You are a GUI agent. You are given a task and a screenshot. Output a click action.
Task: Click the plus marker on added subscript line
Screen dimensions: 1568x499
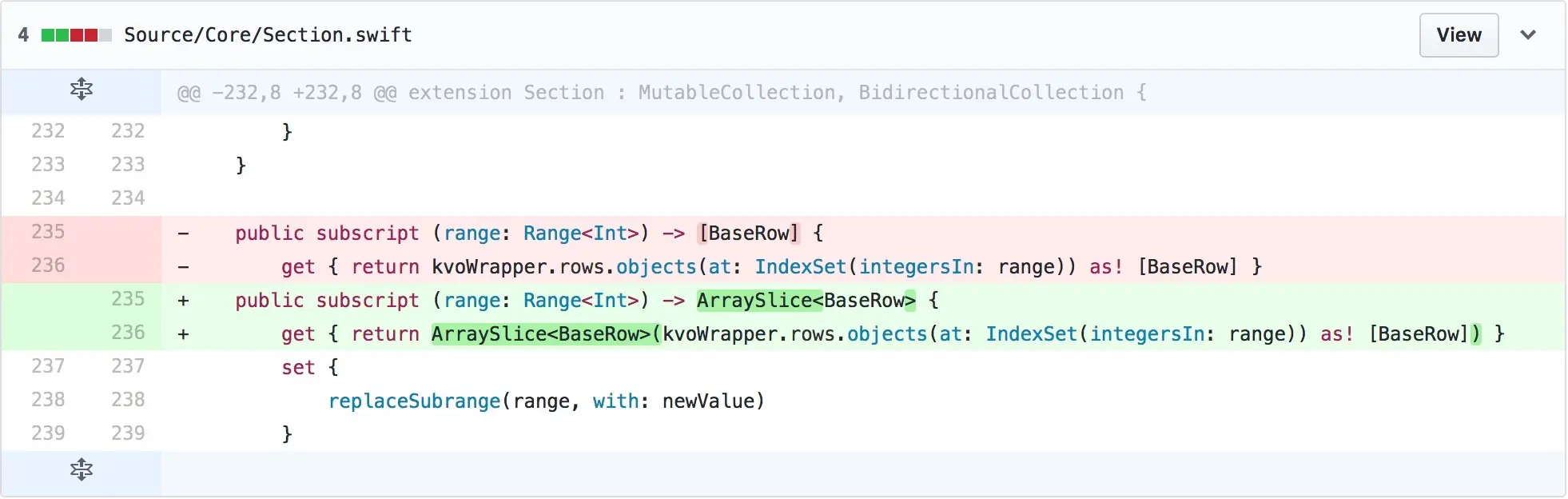tap(183, 301)
